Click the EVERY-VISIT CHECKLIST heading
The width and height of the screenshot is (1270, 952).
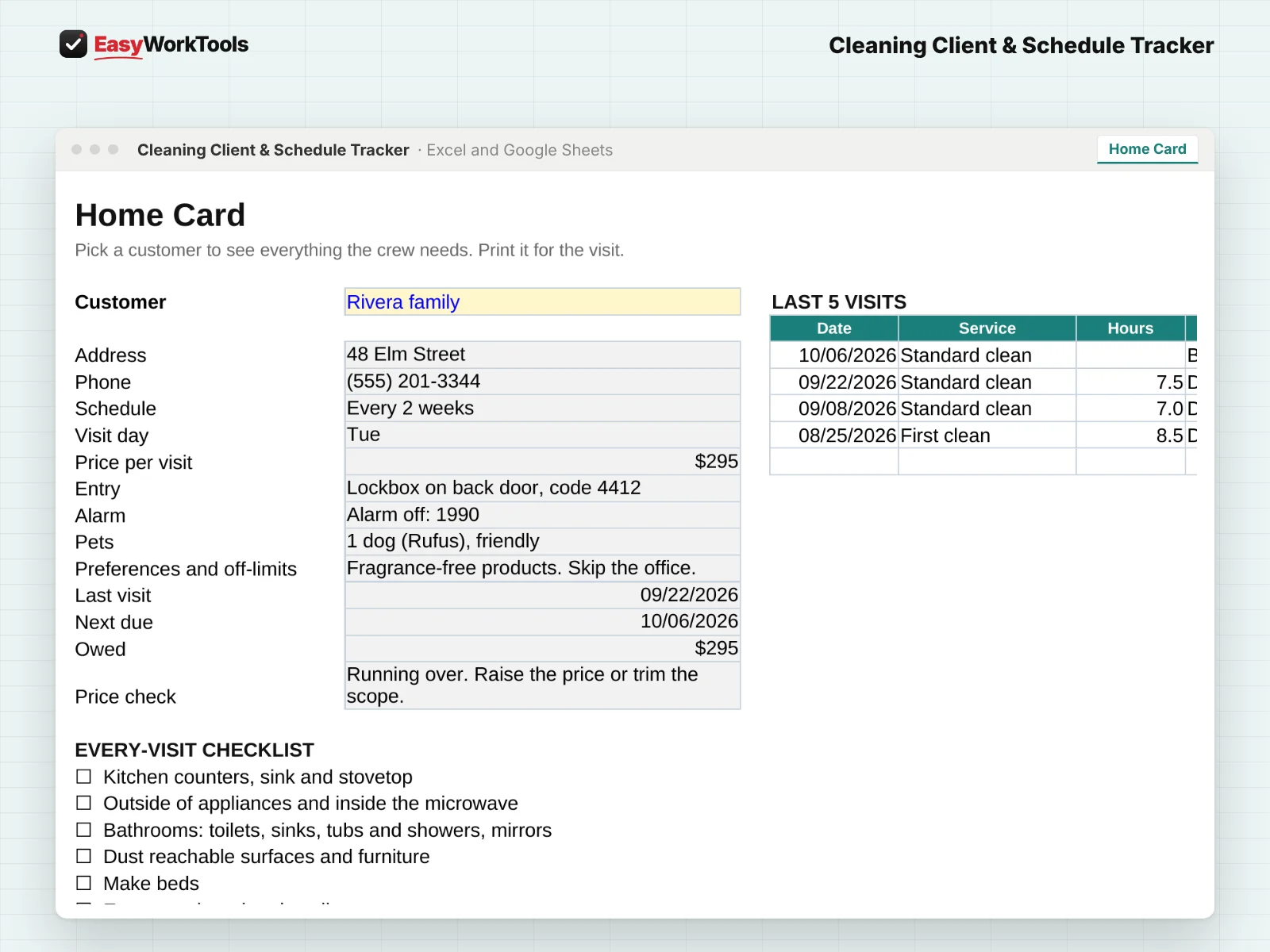click(x=194, y=750)
